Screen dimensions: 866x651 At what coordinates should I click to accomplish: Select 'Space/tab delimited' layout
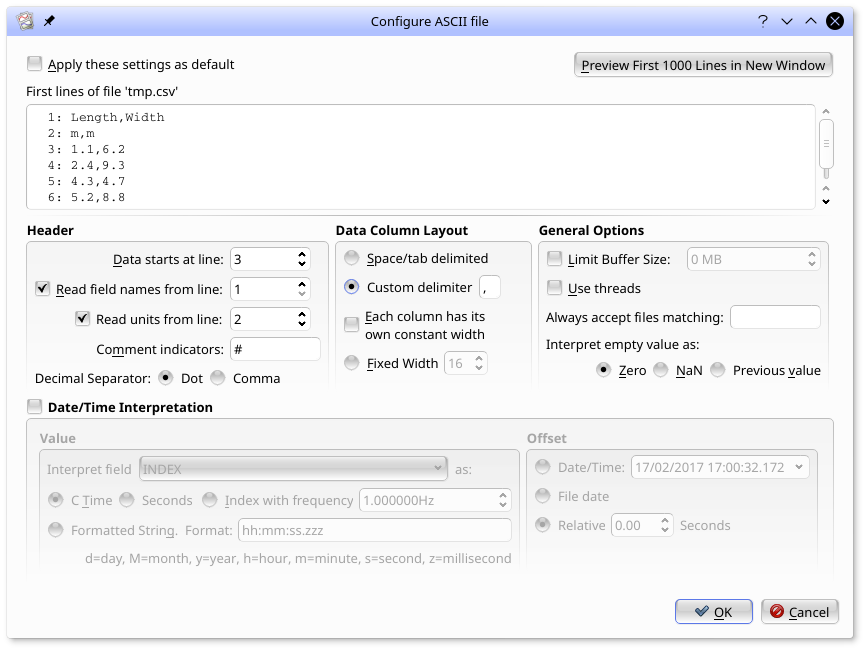[352, 258]
